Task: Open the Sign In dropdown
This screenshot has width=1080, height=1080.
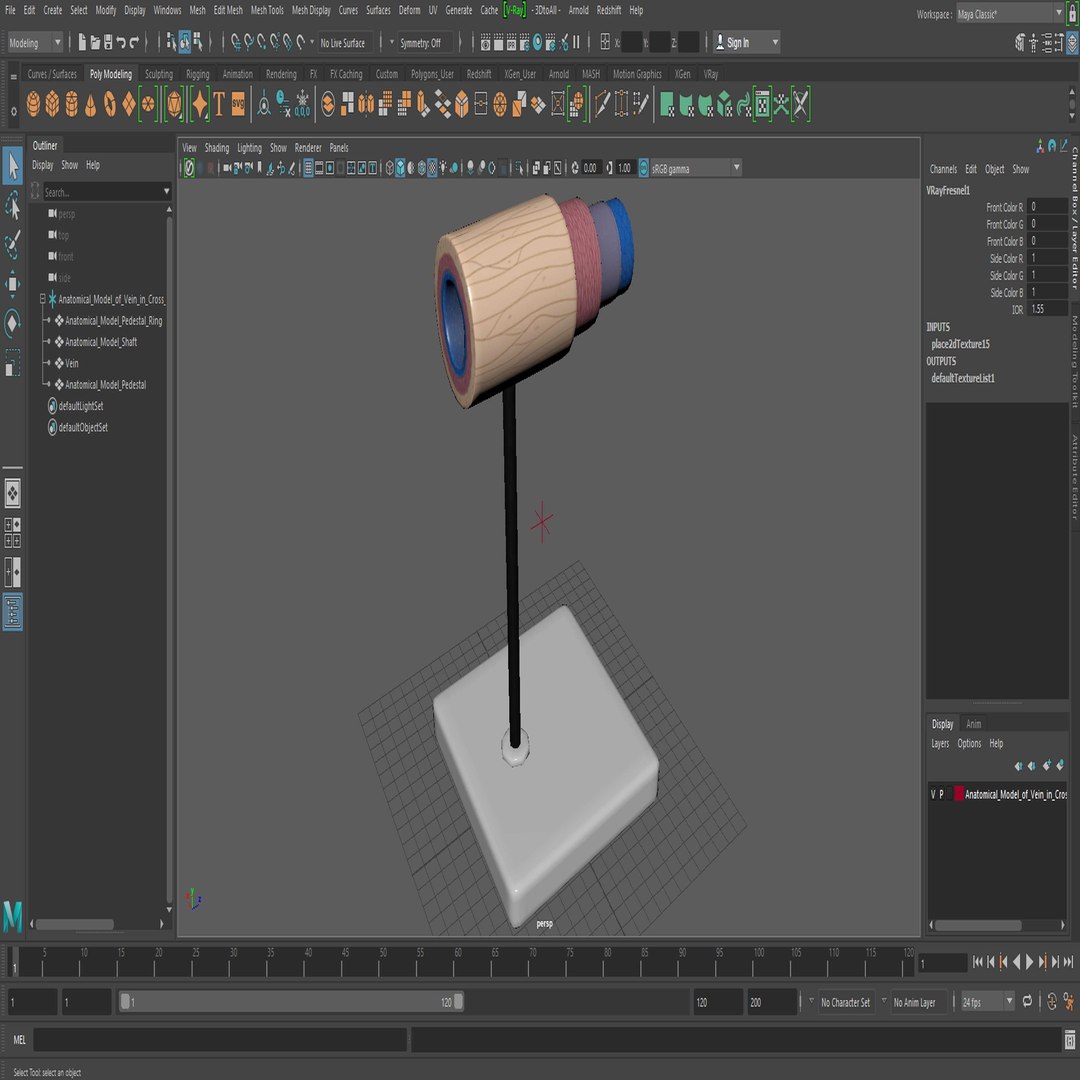Action: tap(747, 43)
